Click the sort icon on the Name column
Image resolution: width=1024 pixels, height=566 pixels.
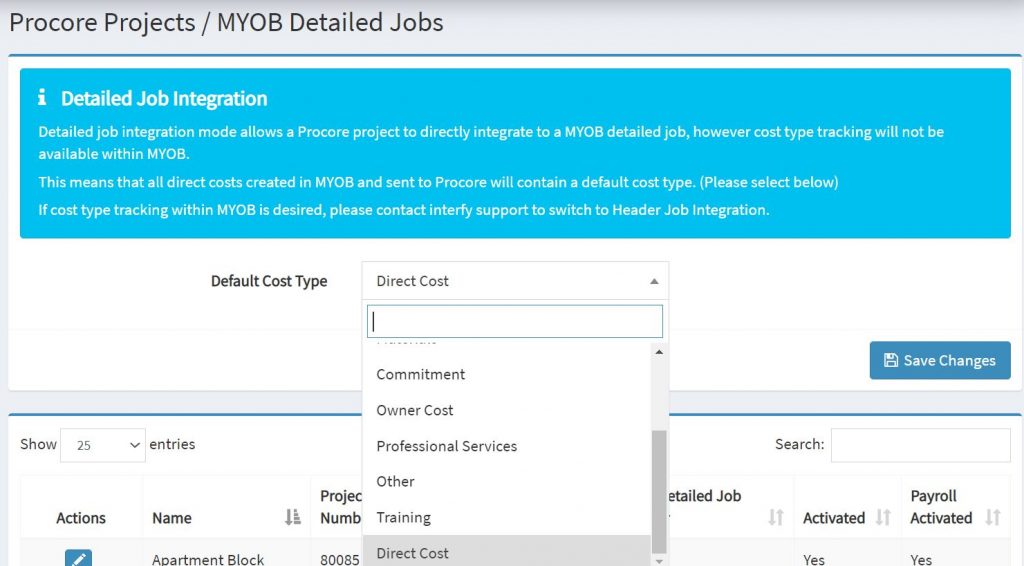pyautogui.click(x=293, y=518)
